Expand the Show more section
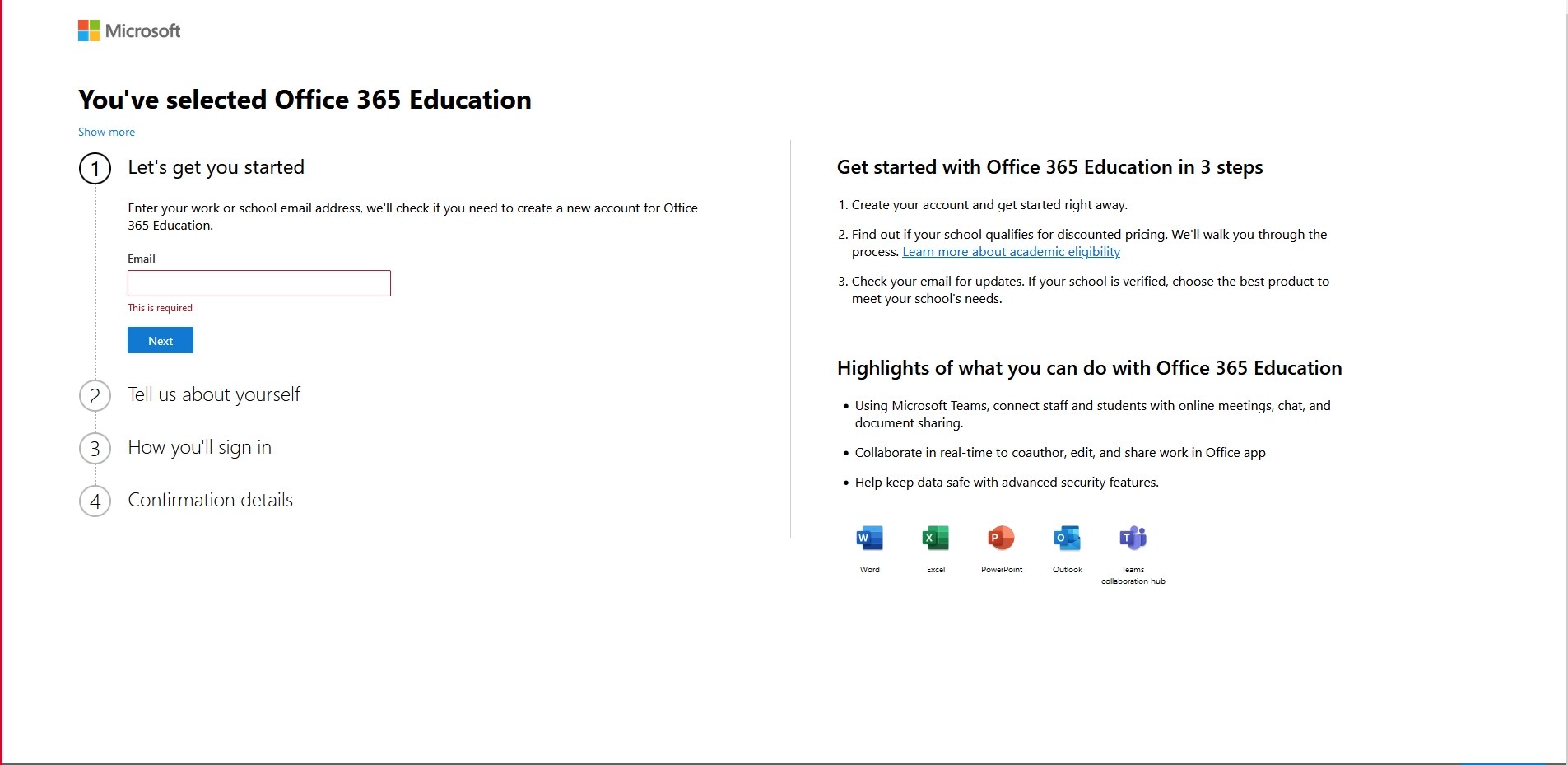This screenshot has width=1568, height=765. (x=106, y=132)
